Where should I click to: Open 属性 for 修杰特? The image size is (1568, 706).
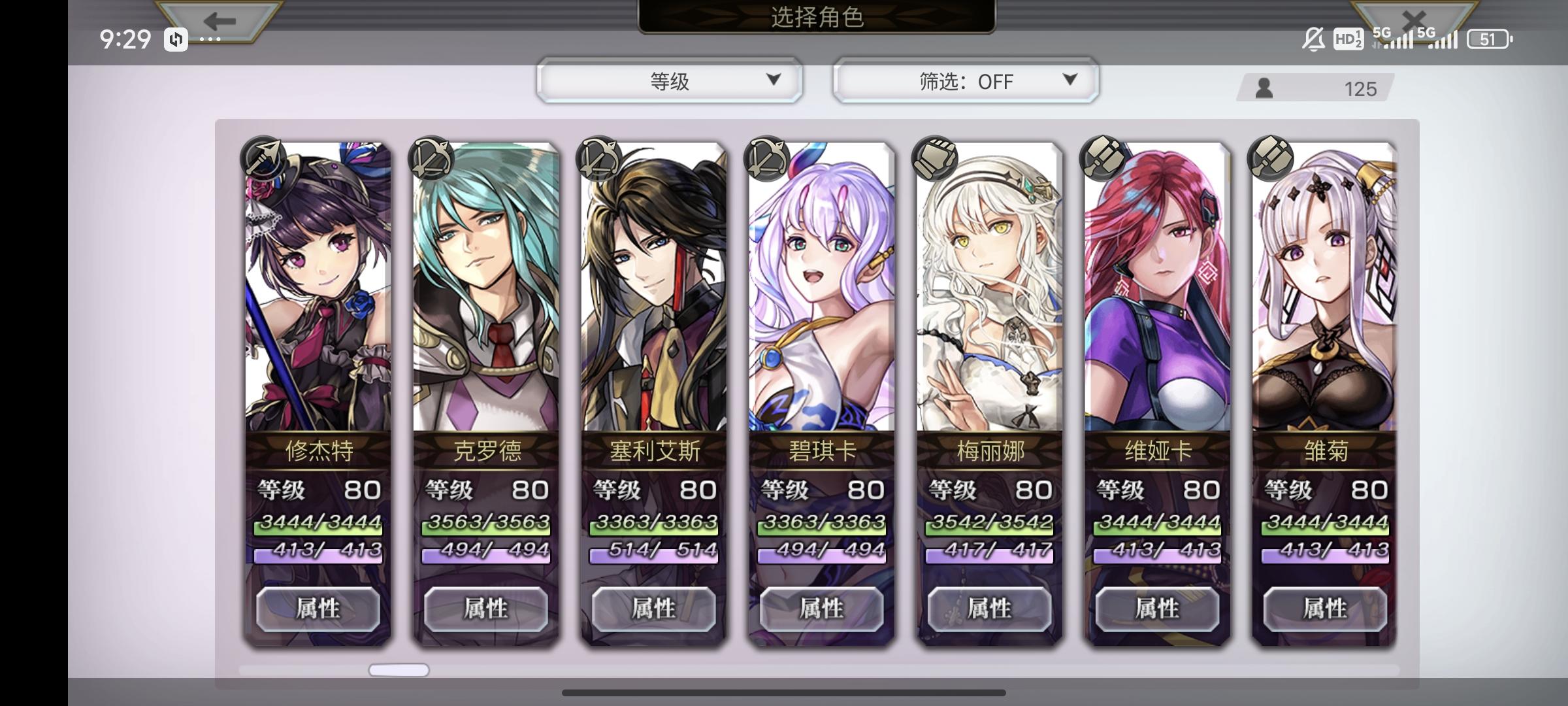[318, 609]
